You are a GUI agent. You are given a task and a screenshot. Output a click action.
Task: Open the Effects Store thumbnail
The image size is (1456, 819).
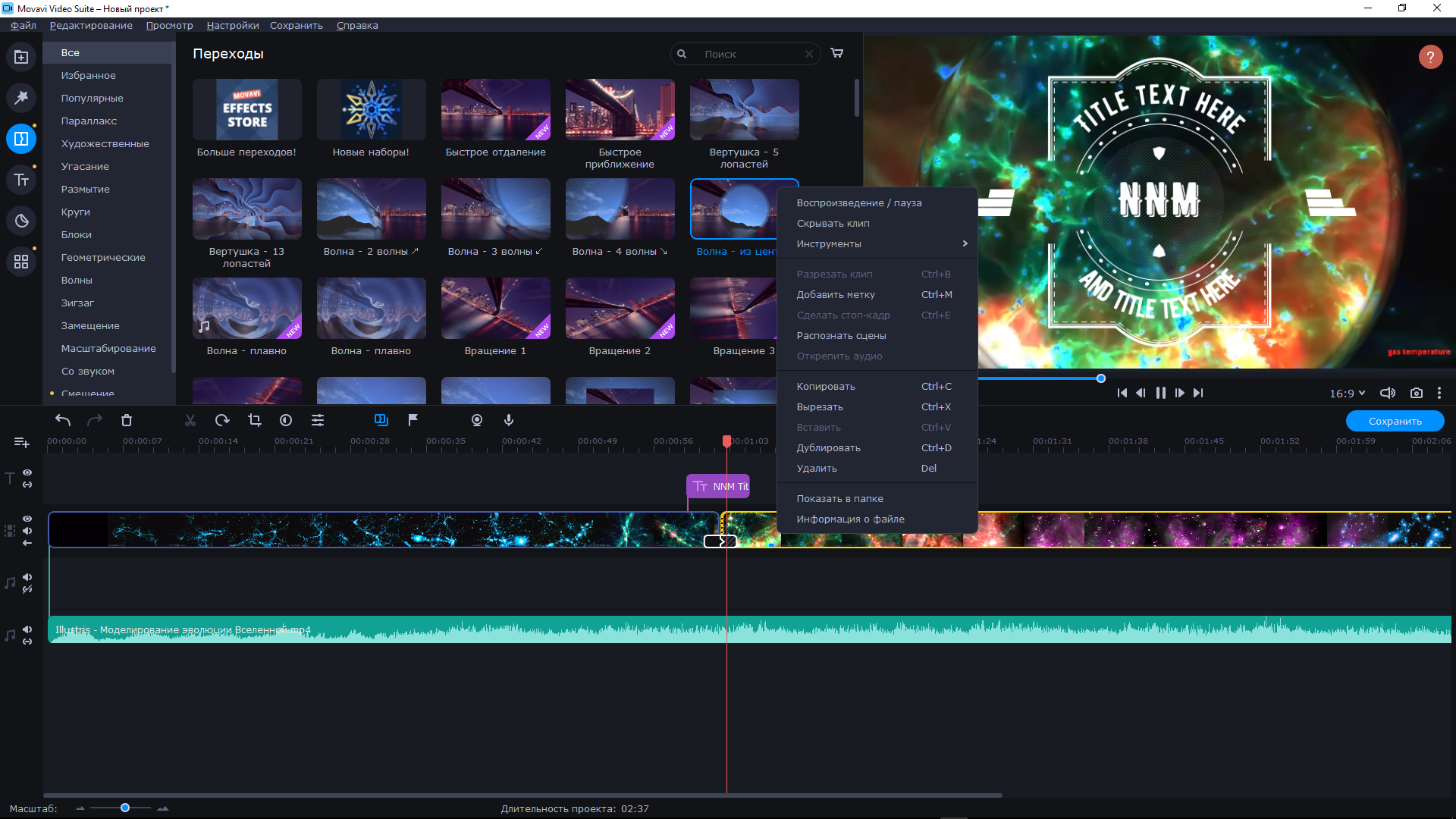tap(246, 110)
